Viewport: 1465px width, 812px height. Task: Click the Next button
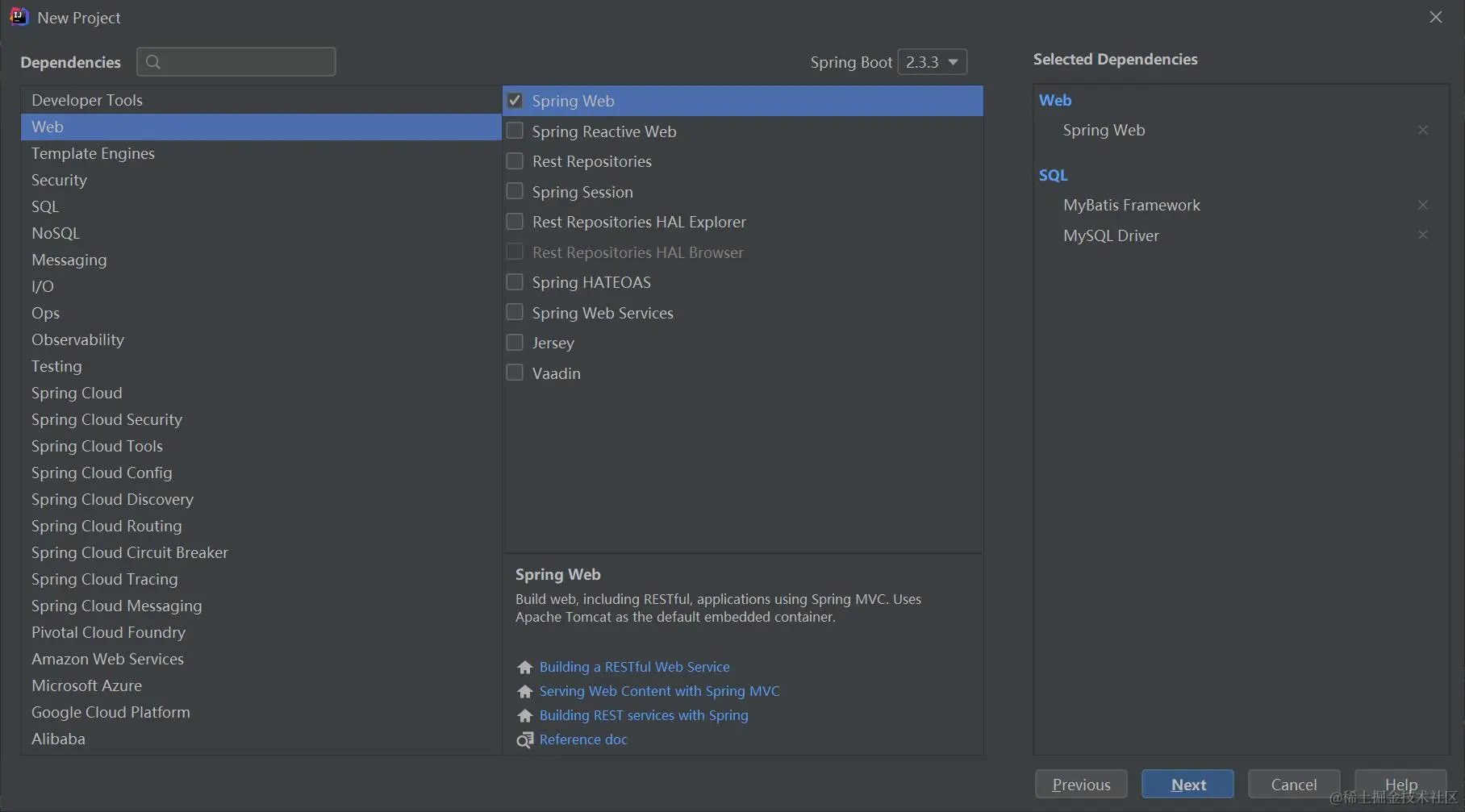point(1187,784)
